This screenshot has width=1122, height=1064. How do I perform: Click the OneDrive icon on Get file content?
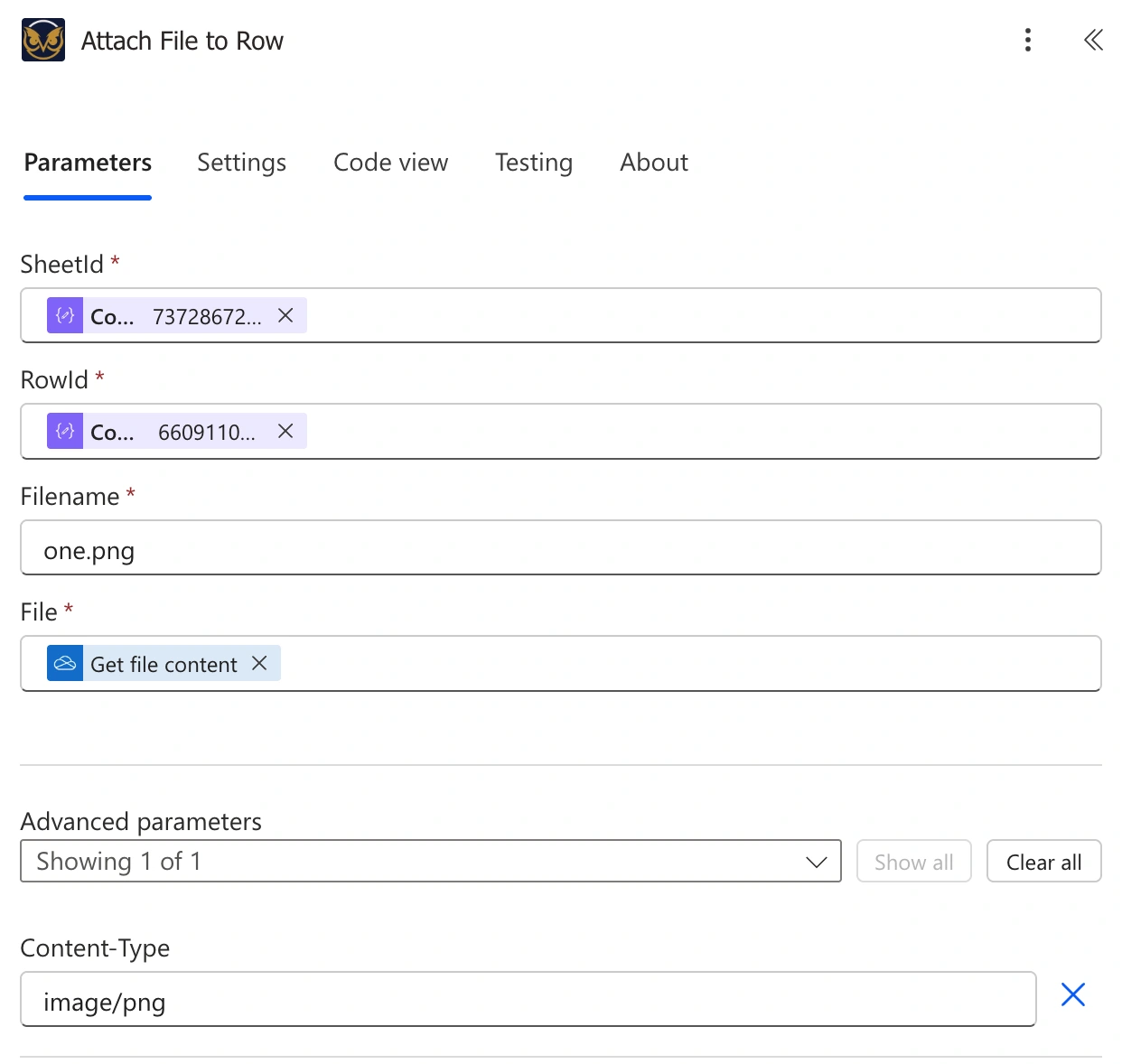point(65,663)
